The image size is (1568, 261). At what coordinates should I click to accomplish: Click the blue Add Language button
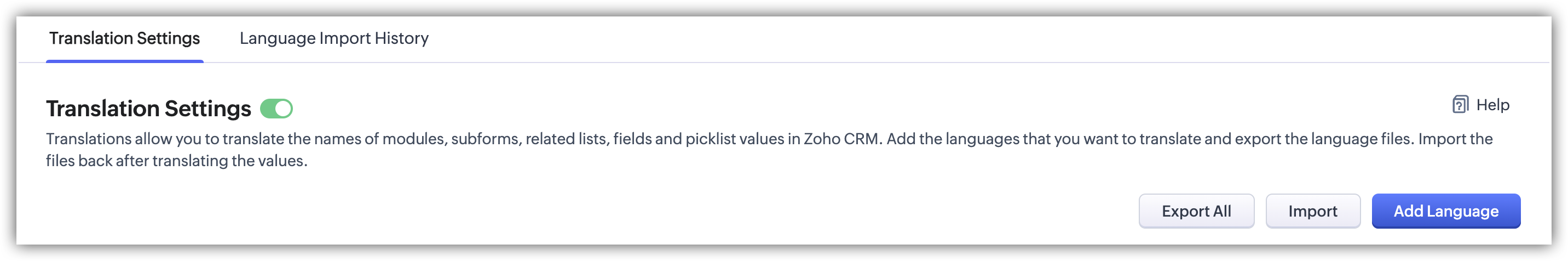pyautogui.click(x=1445, y=211)
